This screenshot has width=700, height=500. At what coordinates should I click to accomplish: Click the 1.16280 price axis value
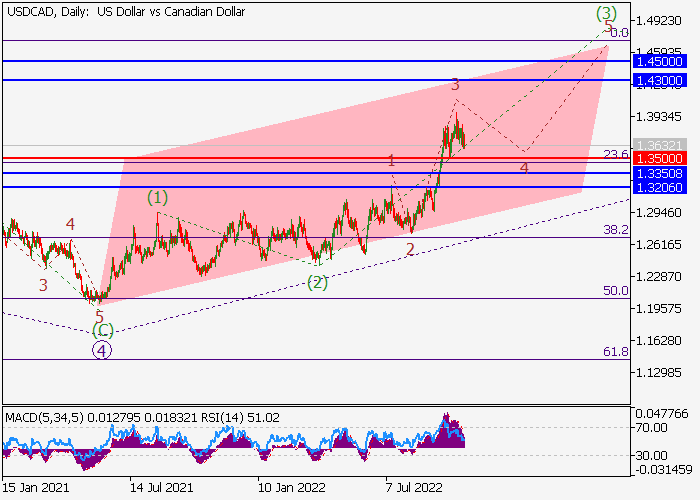click(x=659, y=341)
